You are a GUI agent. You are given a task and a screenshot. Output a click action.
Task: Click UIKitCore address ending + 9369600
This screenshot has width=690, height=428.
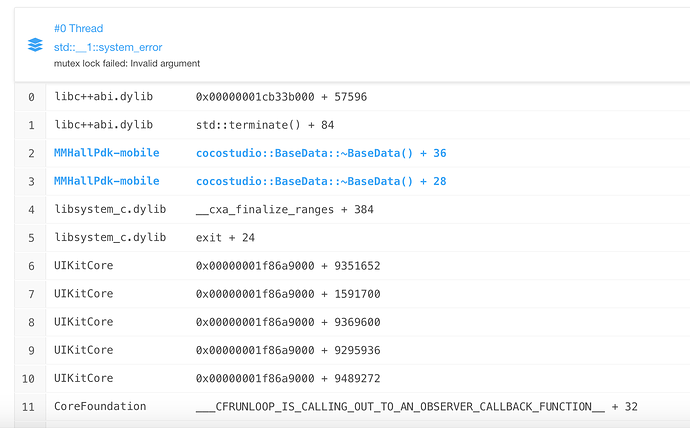pyautogui.click(x=288, y=322)
